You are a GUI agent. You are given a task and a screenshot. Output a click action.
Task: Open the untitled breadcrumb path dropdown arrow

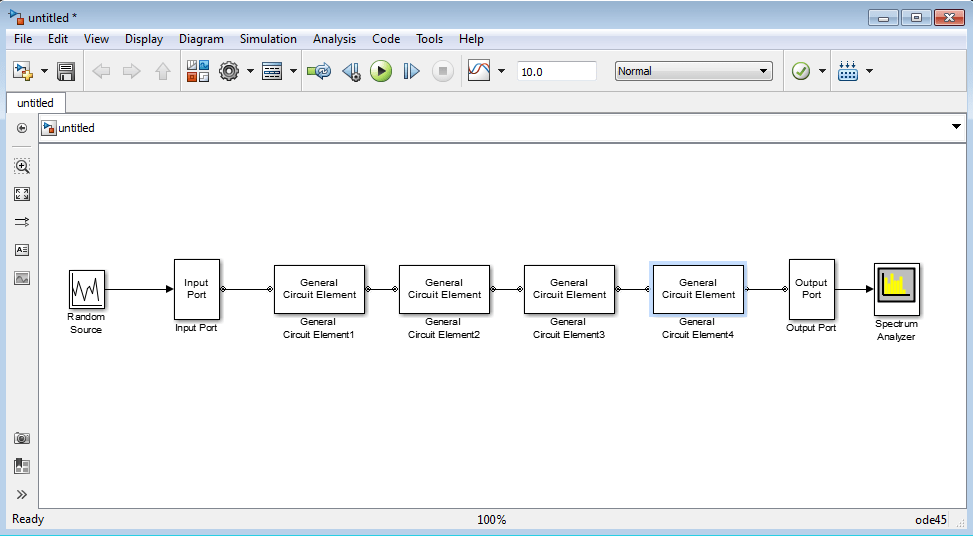click(956, 127)
